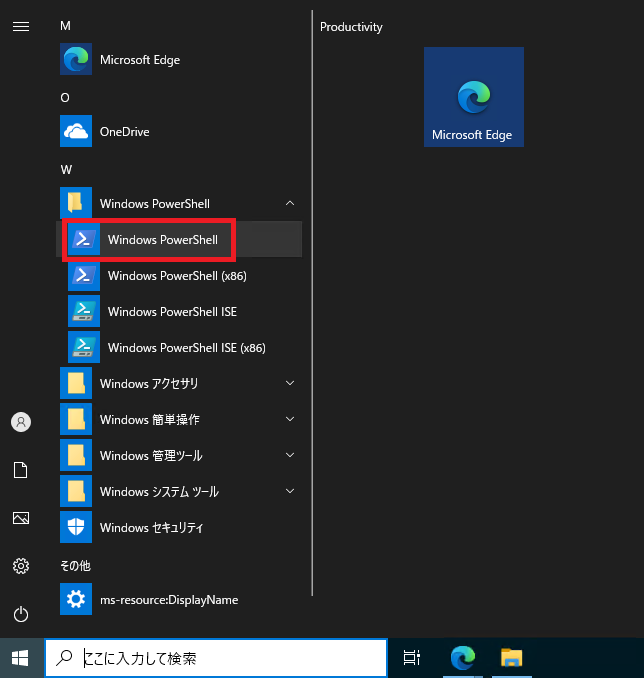This screenshot has height=678, width=644.
Task: Open Settings via the sidebar gear icon
Action: click(x=21, y=566)
